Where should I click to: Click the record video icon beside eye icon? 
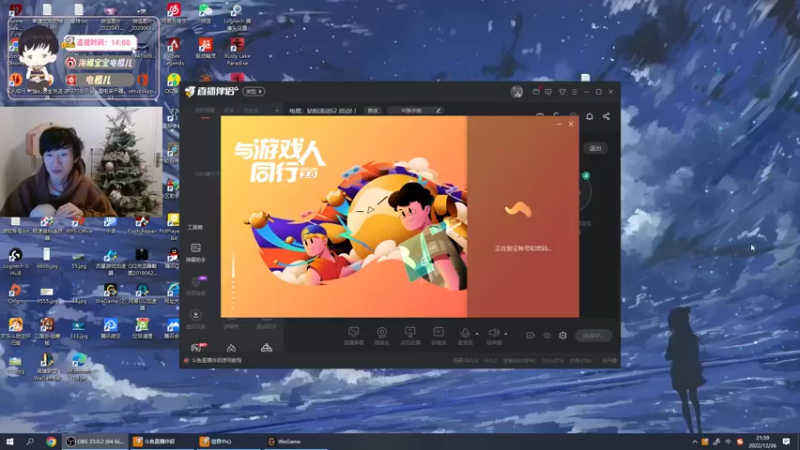coord(531,335)
